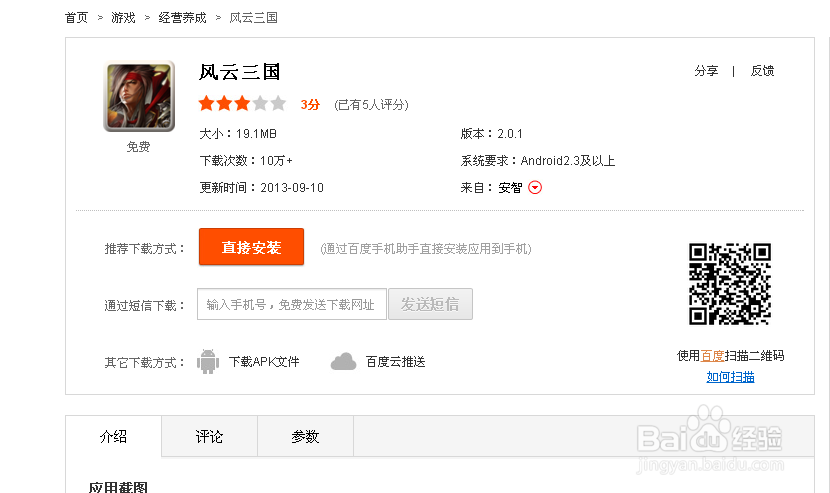Open the 如何扫描 help link
Viewport: 830px width, 493px height.
(x=730, y=377)
